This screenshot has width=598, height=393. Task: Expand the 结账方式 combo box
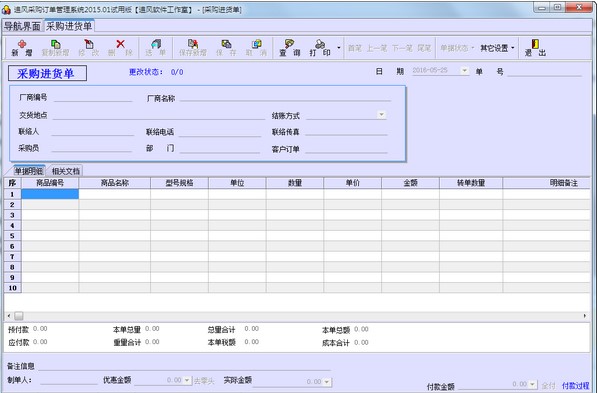[x=381, y=115]
